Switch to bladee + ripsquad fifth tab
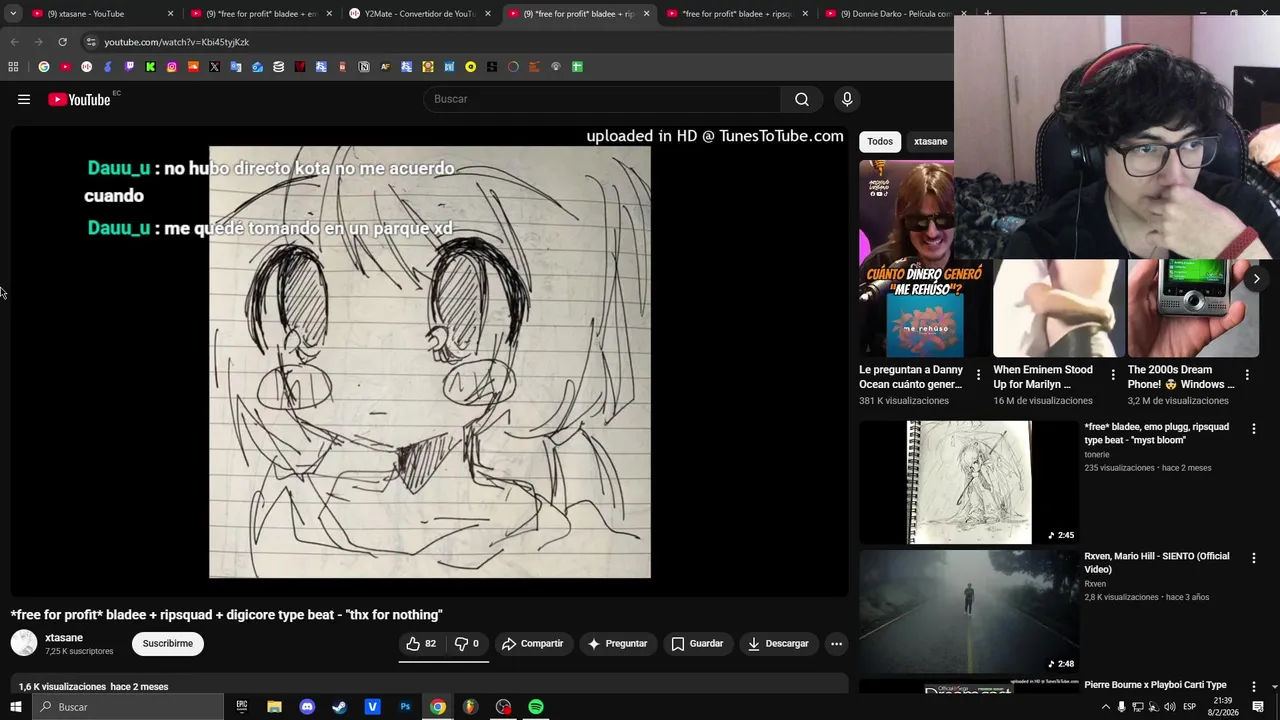The image size is (1280, 720). 736,14
